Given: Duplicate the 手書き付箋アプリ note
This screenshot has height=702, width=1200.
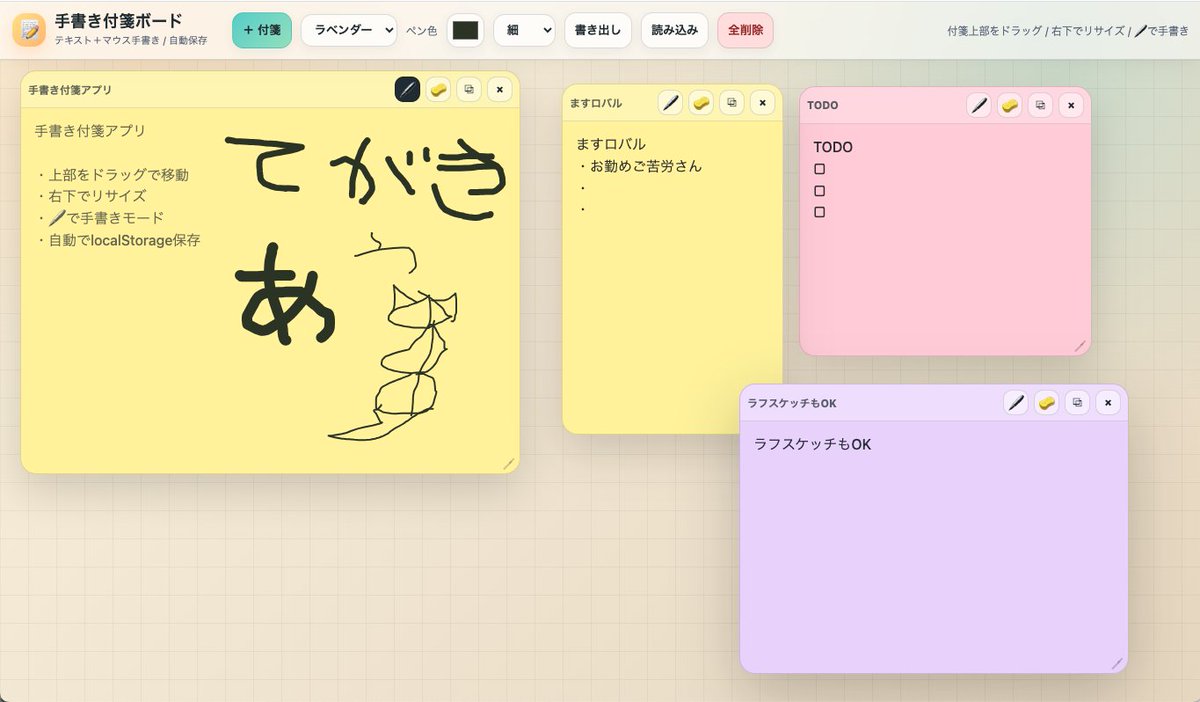Looking at the screenshot, I should point(469,89).
